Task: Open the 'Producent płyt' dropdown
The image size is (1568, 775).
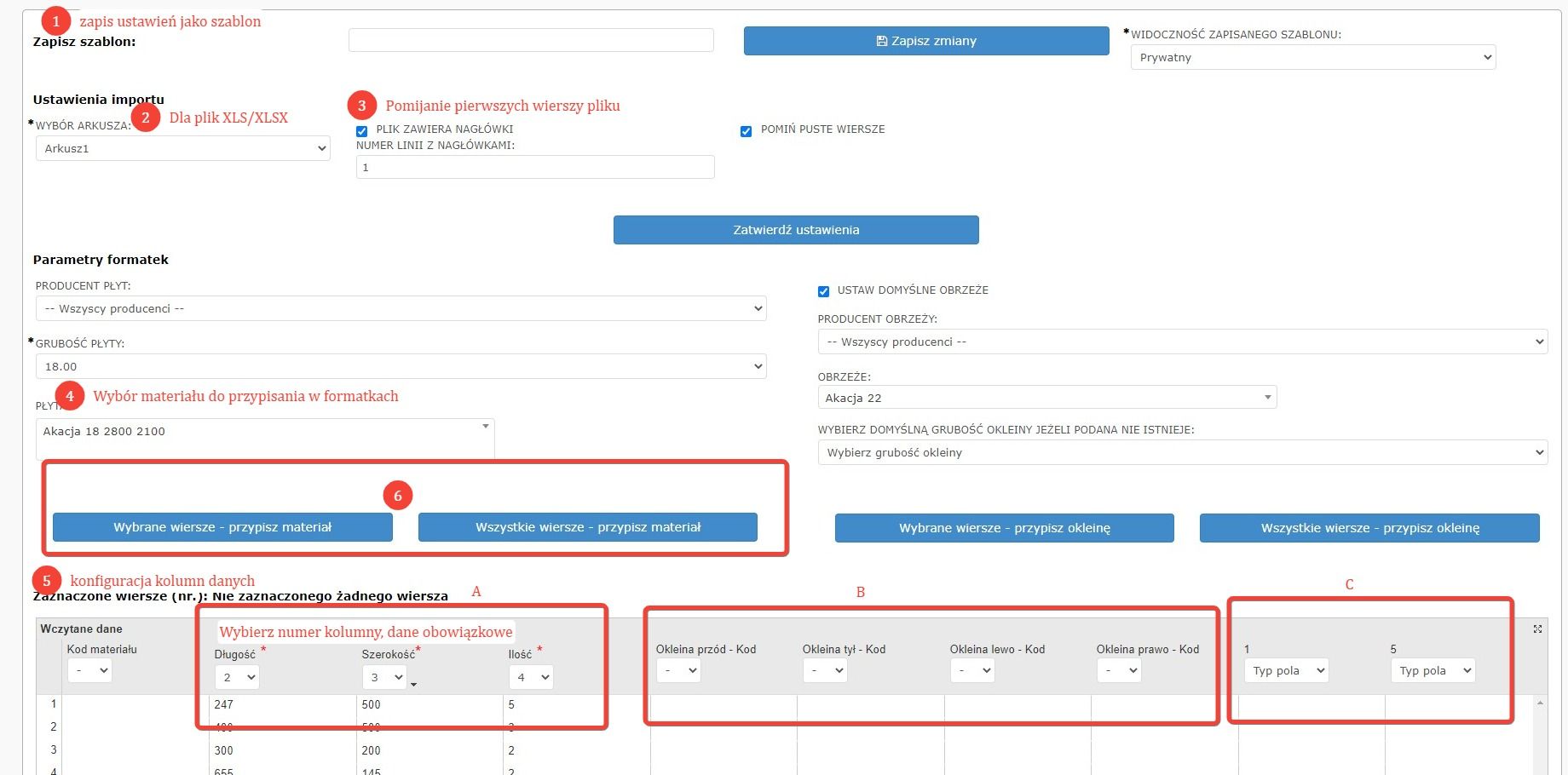Action: [401, 308]
